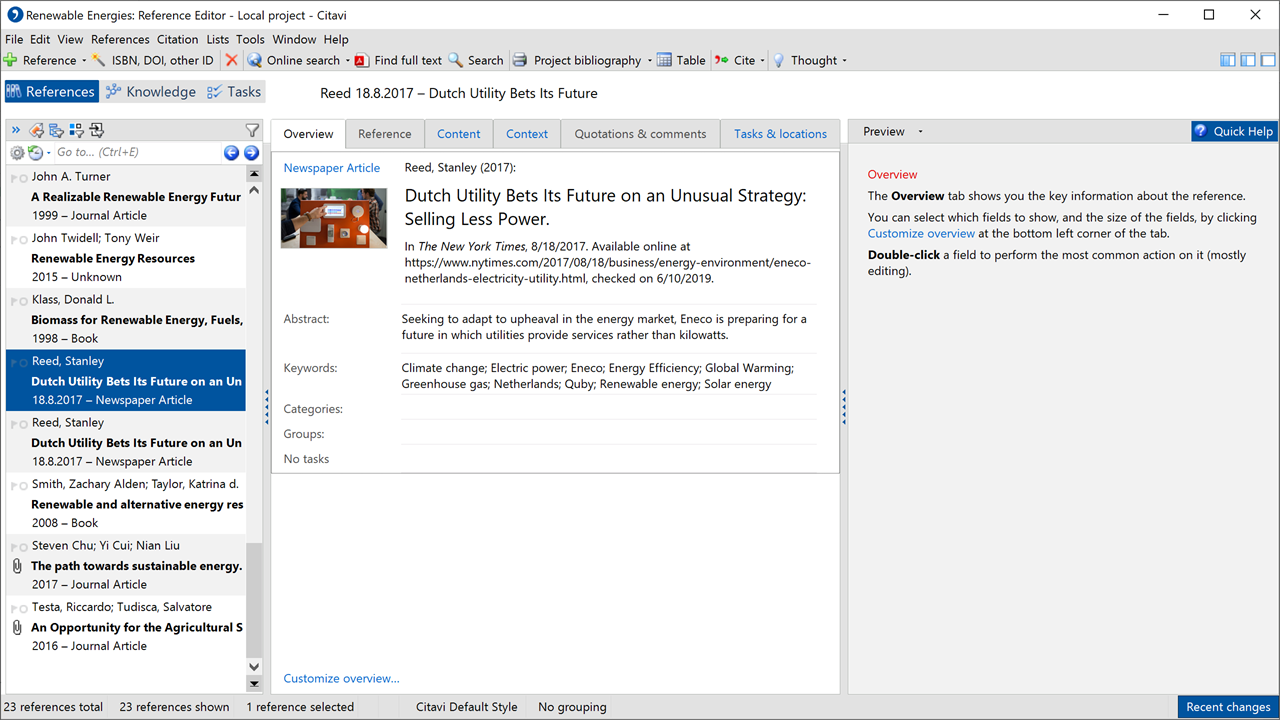The image size is (1280, 720).
Task: Click the filter funnel icon in reference list
Action: 252,130
